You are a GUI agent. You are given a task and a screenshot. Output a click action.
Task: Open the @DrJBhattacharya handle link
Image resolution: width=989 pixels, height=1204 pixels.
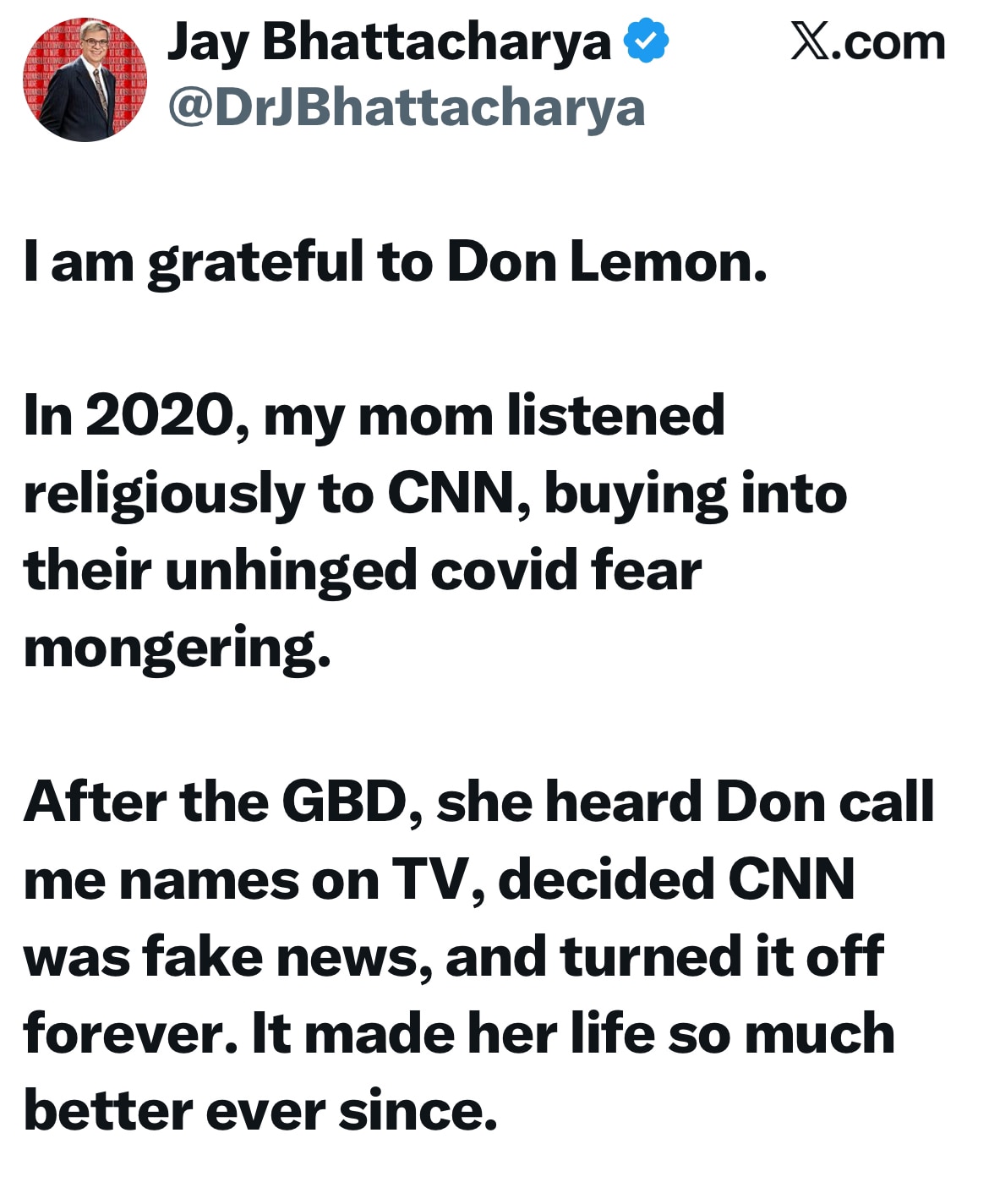[407, 108]
